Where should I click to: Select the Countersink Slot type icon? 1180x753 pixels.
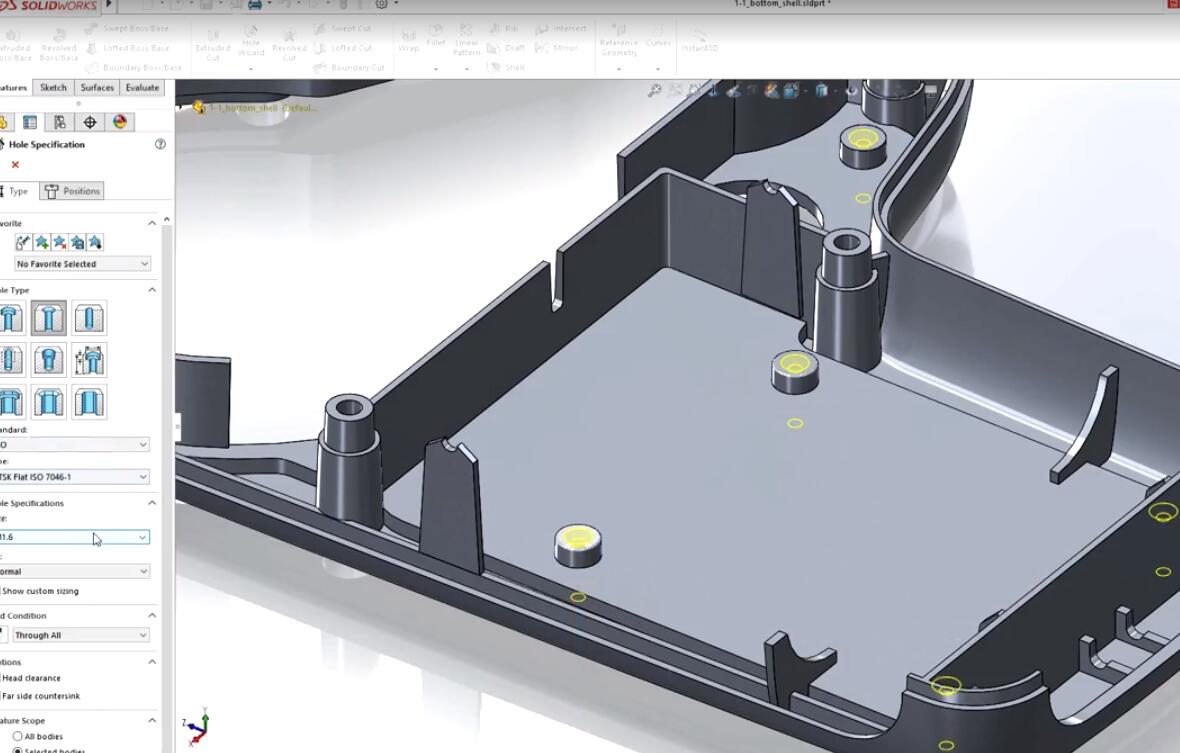48,402
